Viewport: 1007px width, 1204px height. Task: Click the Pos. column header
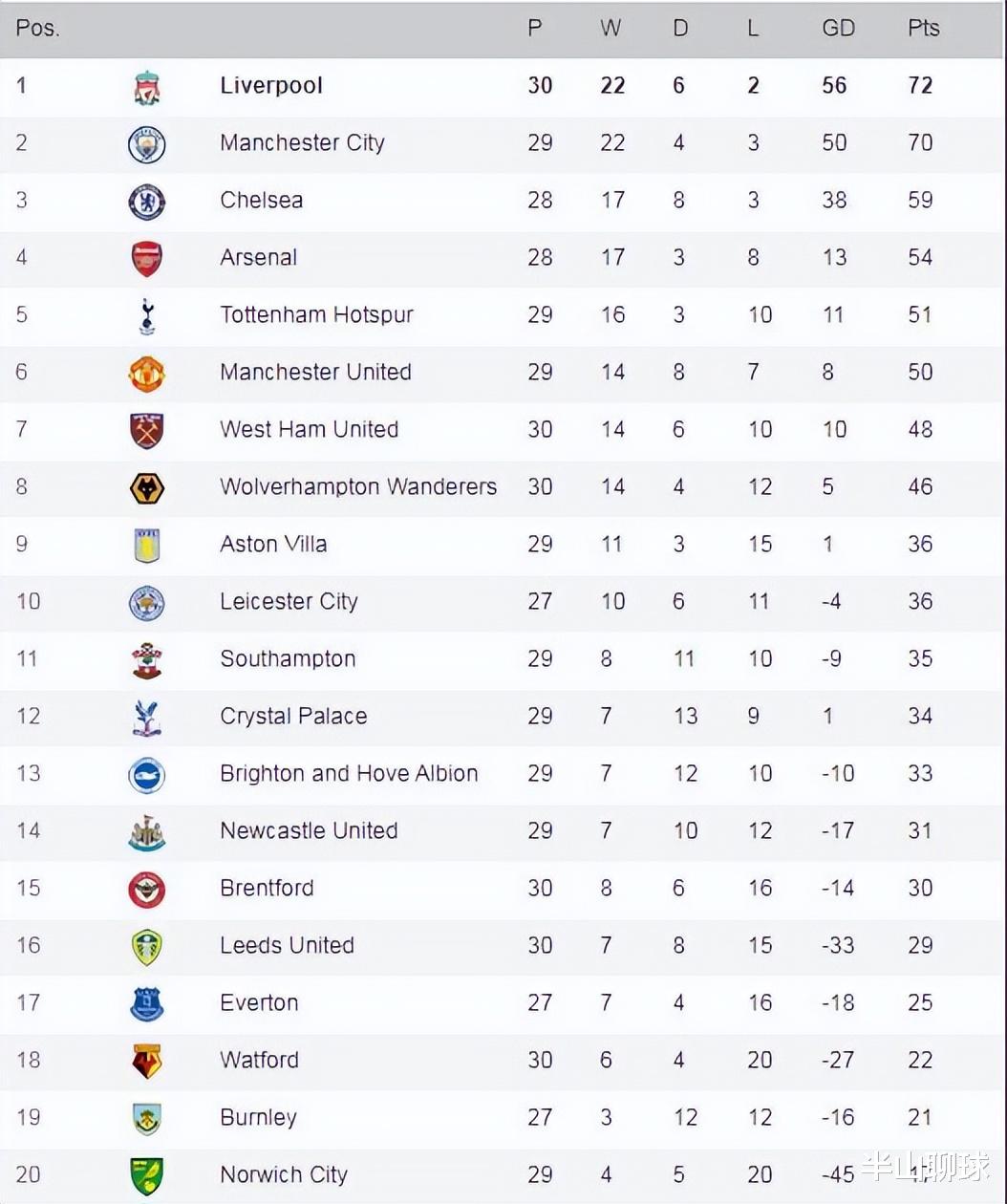pos(37,28)
